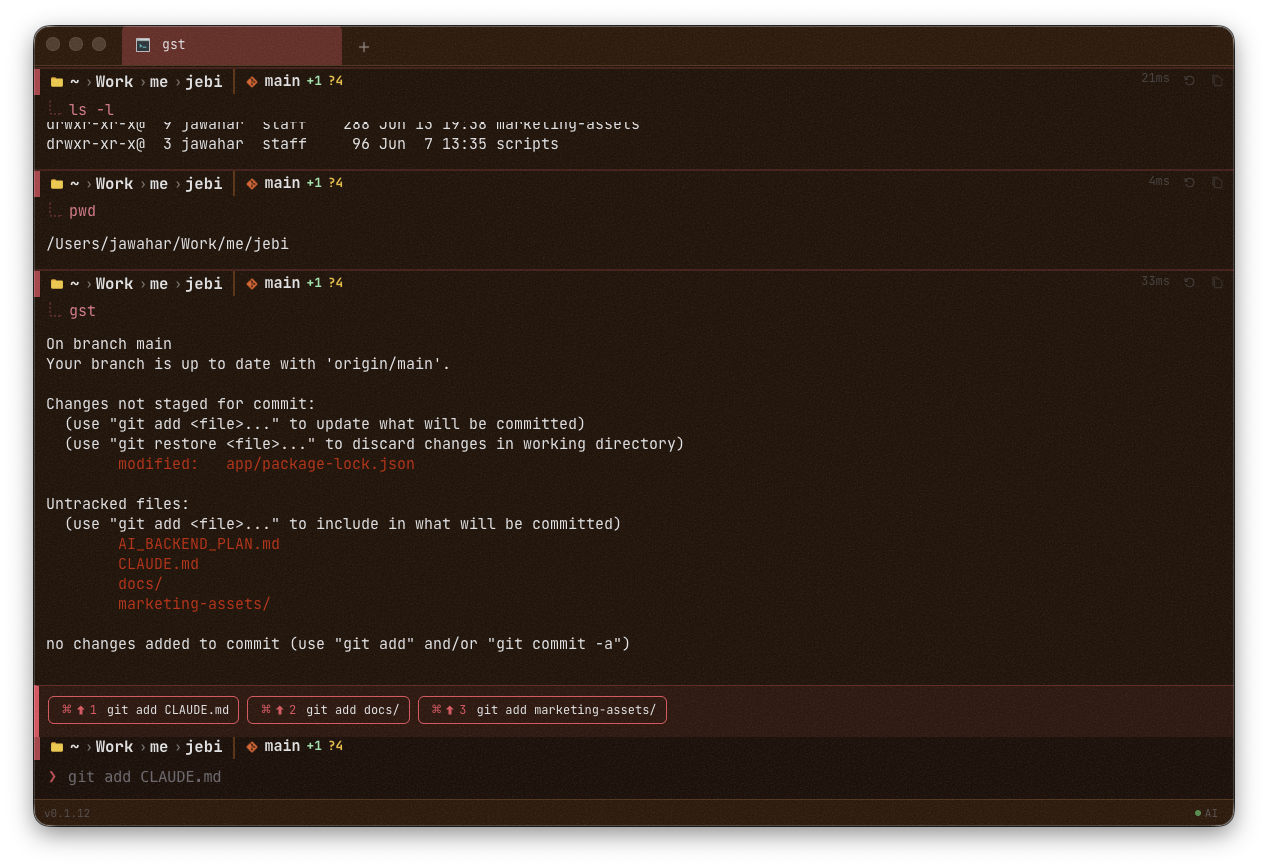Click the folder icon in the pwd block header

57,184
